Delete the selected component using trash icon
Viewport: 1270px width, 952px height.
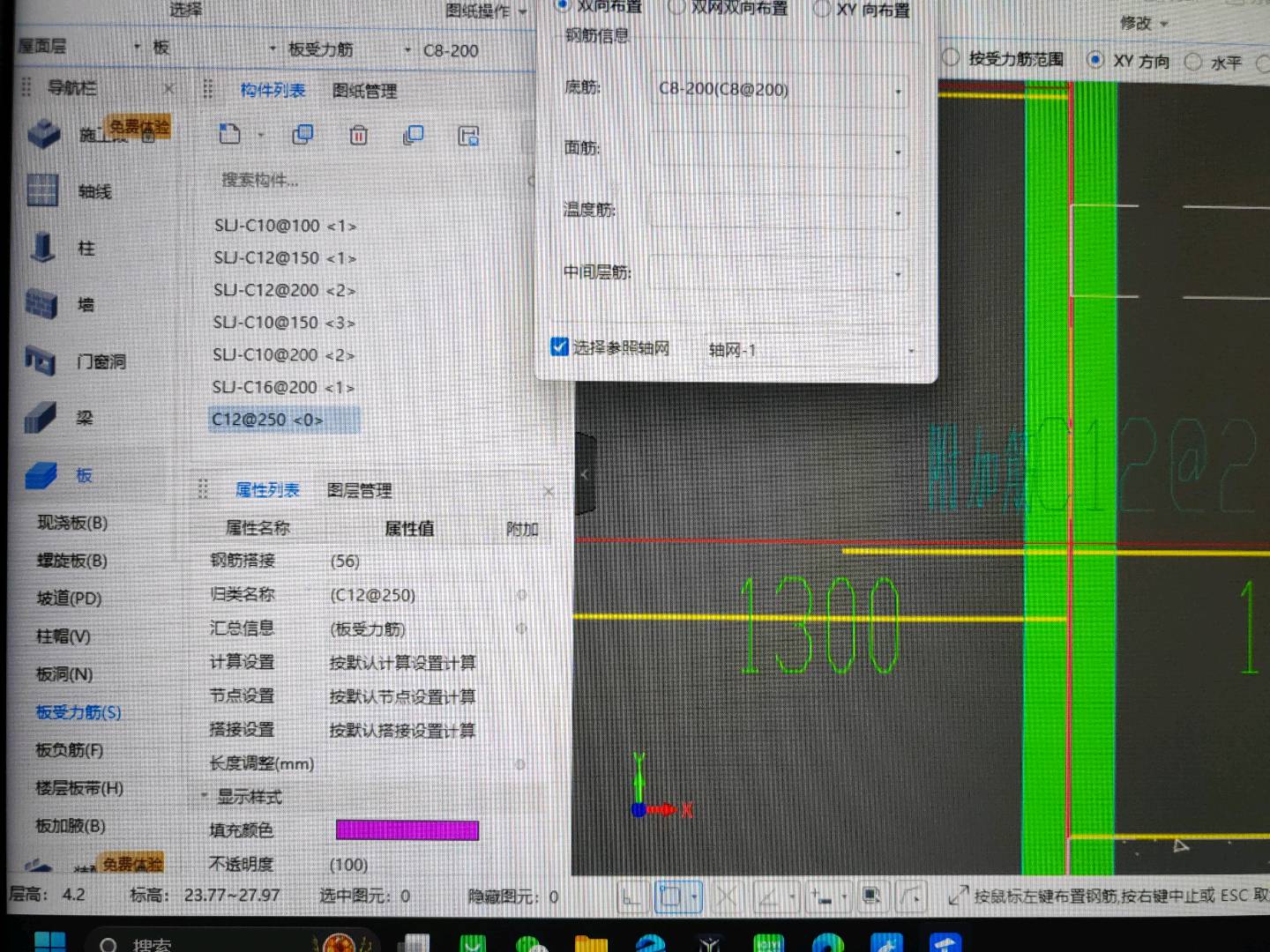pyautogui.click(x=357, y=135)
